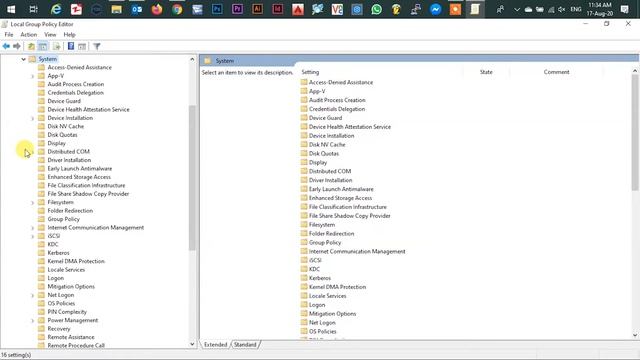Open Premiere Pro from the taskbar
The height and width of the screenshot is (360, 640).
click(x=237, y=9)
